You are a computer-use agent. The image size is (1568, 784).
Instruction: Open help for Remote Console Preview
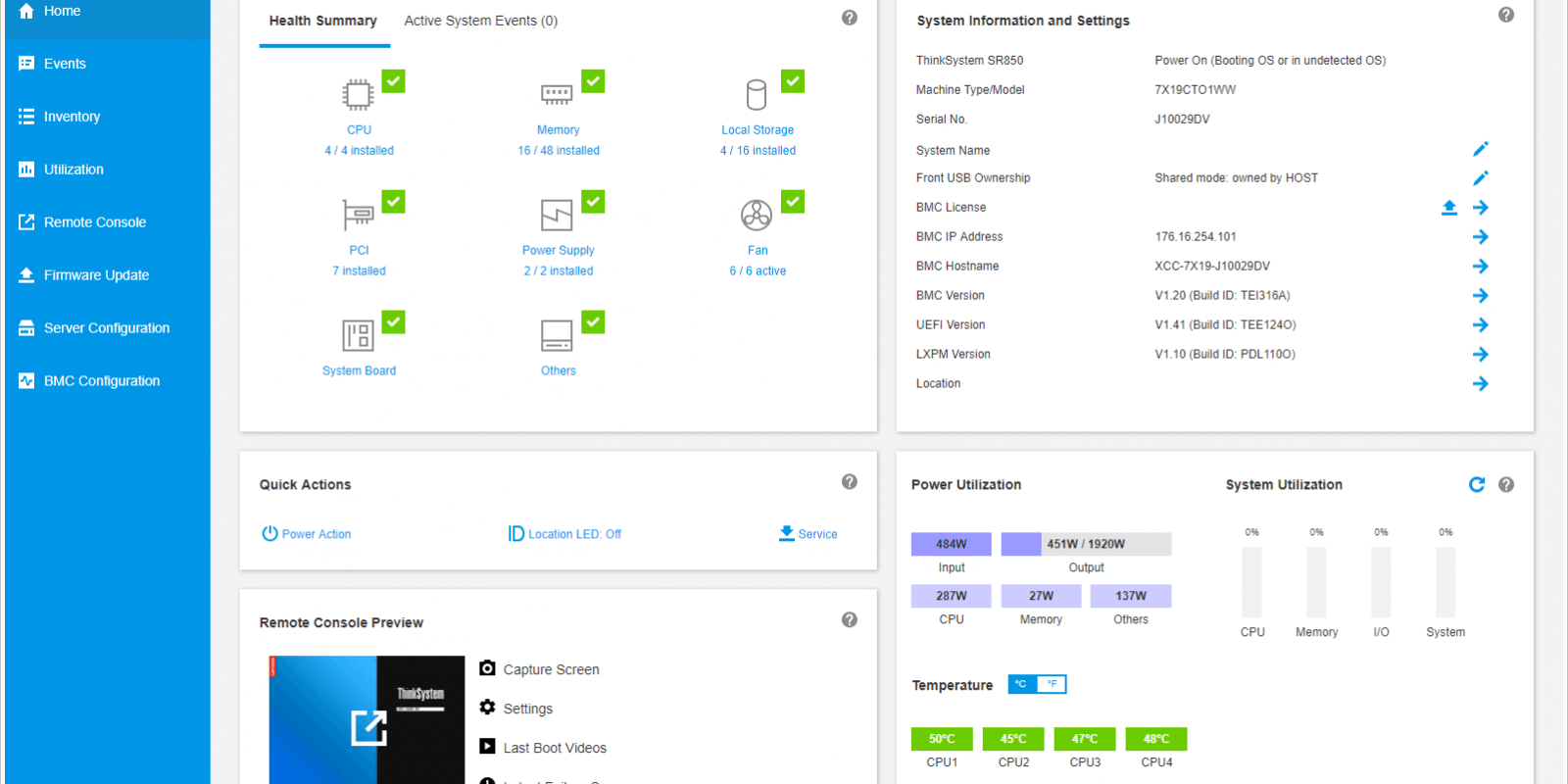850,620
